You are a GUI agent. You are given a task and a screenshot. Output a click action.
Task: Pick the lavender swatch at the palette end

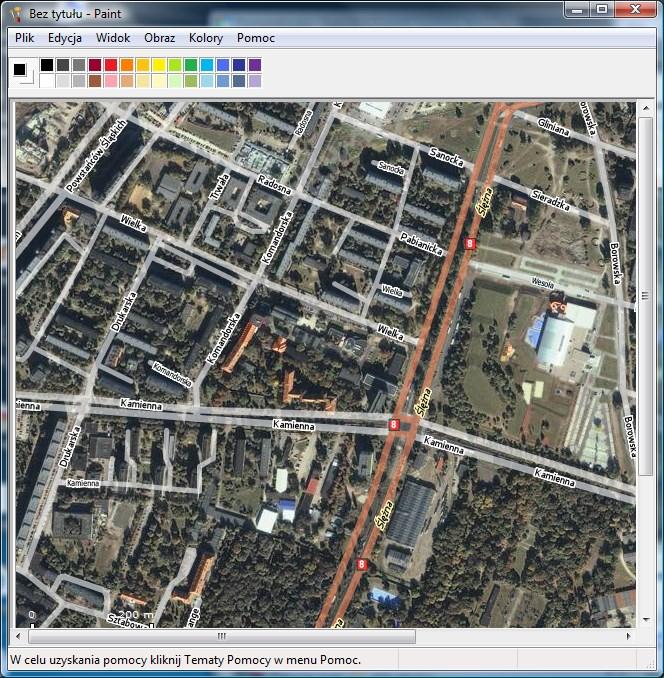tap(255, 80)
